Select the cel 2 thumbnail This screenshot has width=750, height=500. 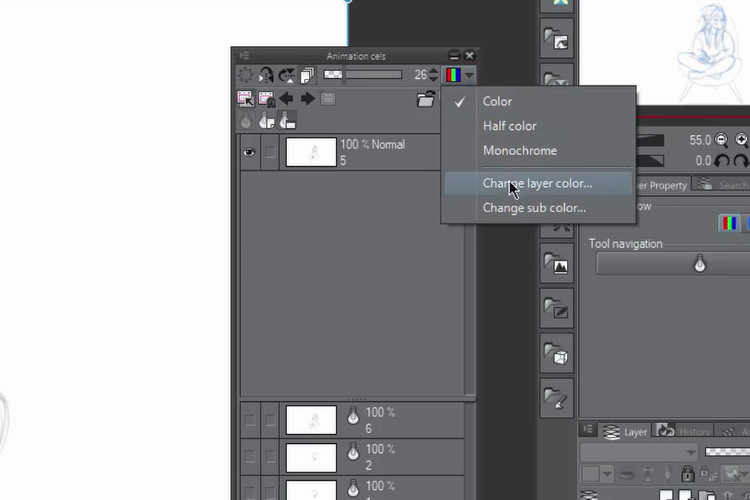(x=311, y=457)
